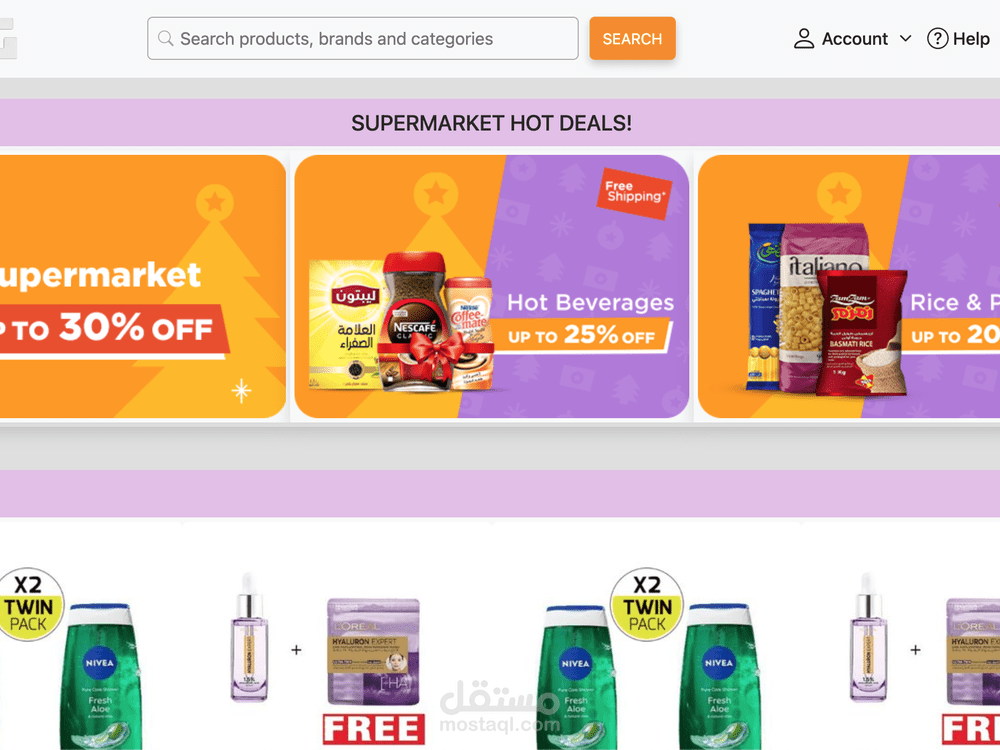Click the SUPERMARKET HOT DEALS! heading
The width and height of the screenshot is (1000, 750).
point(491,123)
